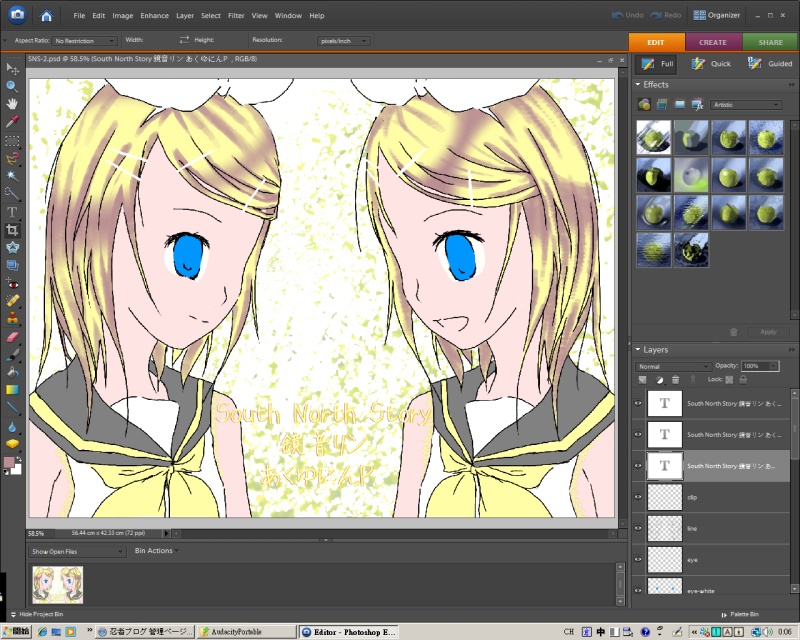
Task: Activate the Horizontal Type tool
Action: 13,212
